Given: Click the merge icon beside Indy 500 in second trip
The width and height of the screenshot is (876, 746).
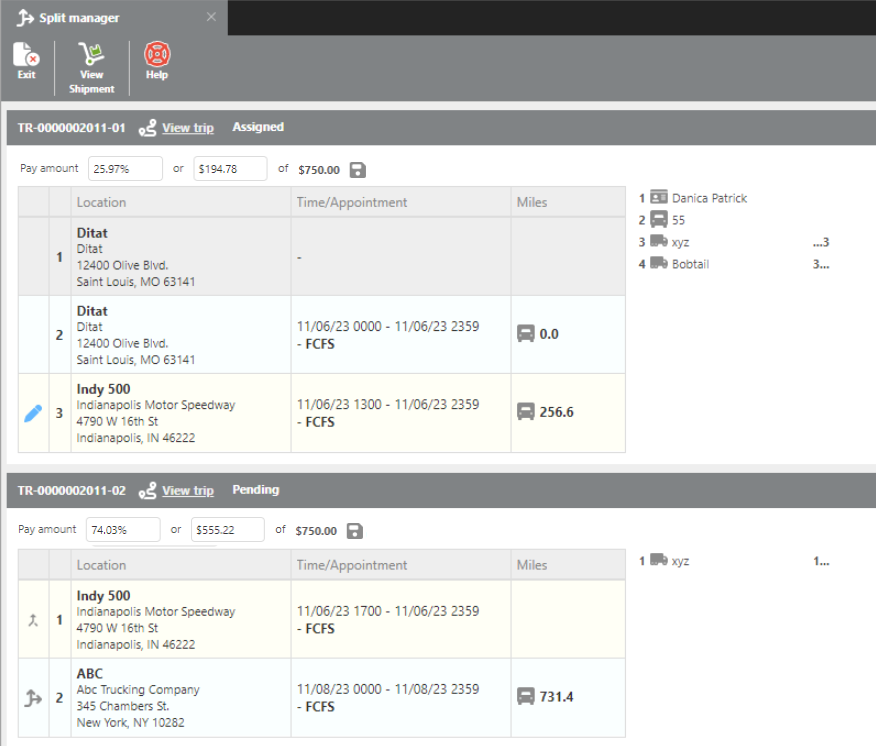Looking at the screenshot, I should click(33, 620).
